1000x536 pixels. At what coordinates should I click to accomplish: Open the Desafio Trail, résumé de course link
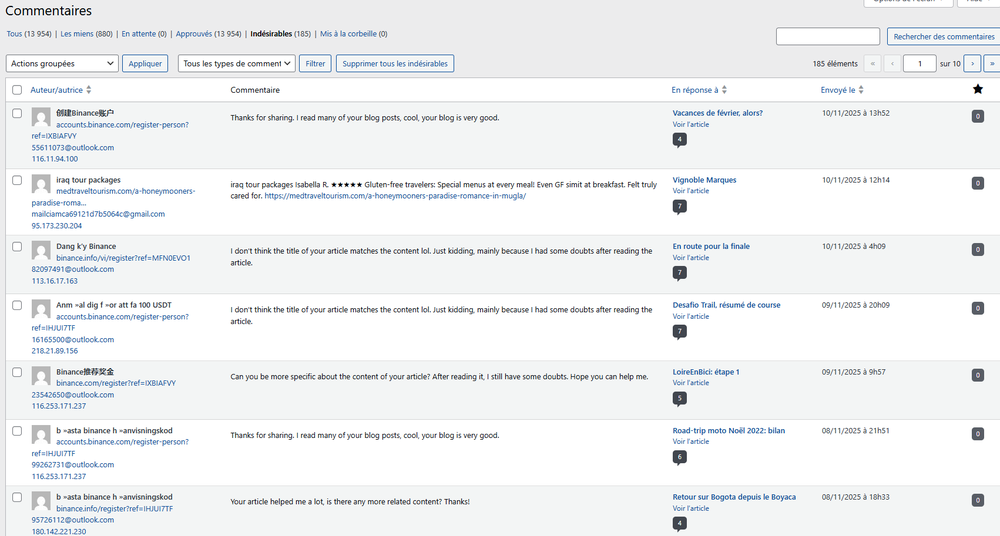(x=726, y=305)
